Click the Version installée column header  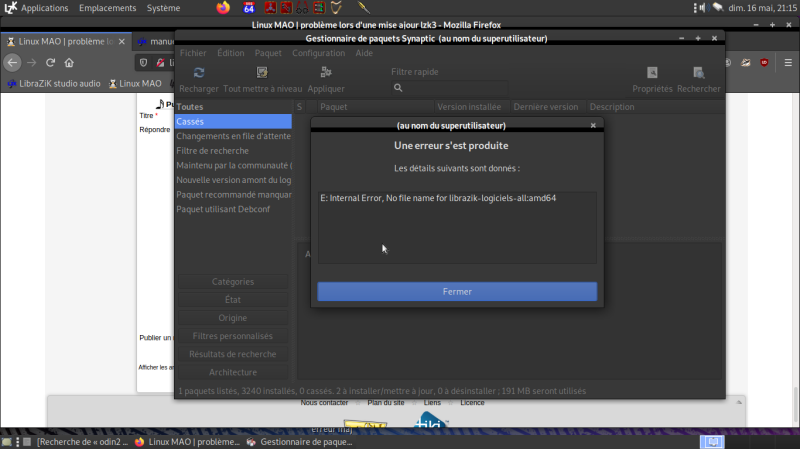click(472, 107)
